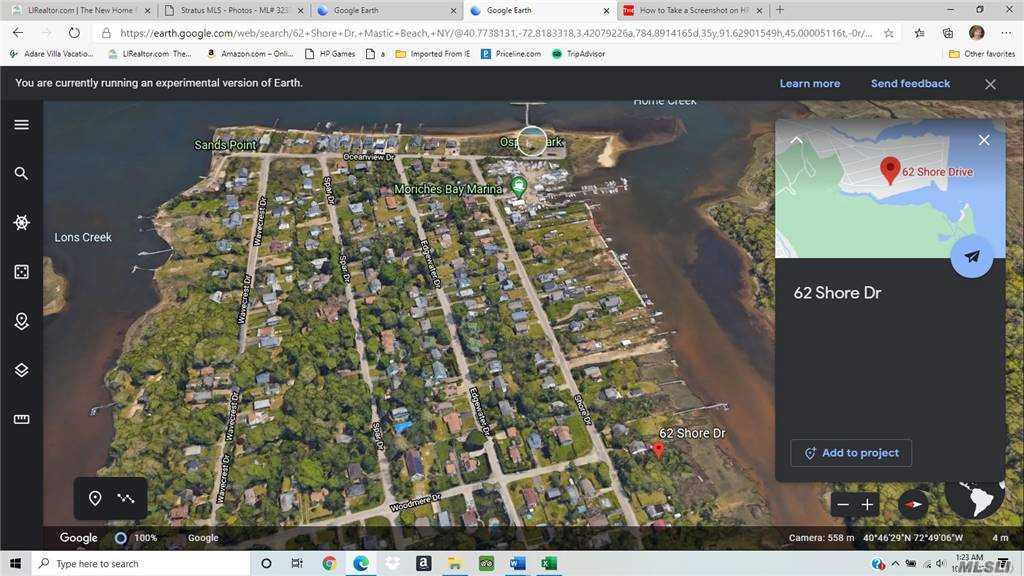This screenshot has width=1024, height=576.
Task: Close the 62 Shore Dr info card
Action: pyautogui.click(x=984, y=140)
